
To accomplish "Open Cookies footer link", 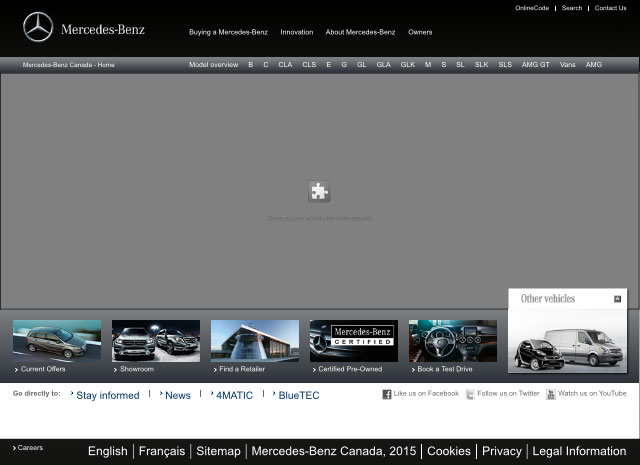I will click(449, 451).
